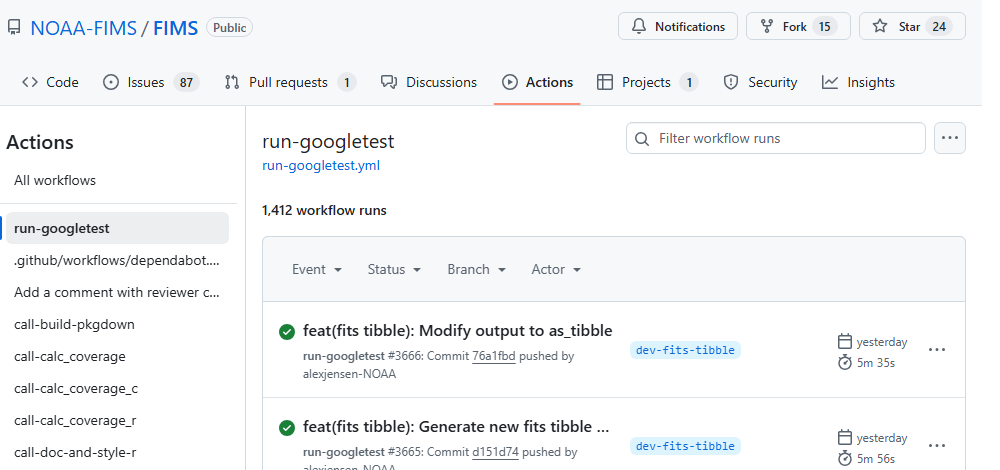Image resolution: width=1000 pixels, height=470 pixels.
Task: Open workflow options menu next to filter box
Action: (x=950, y=138)
